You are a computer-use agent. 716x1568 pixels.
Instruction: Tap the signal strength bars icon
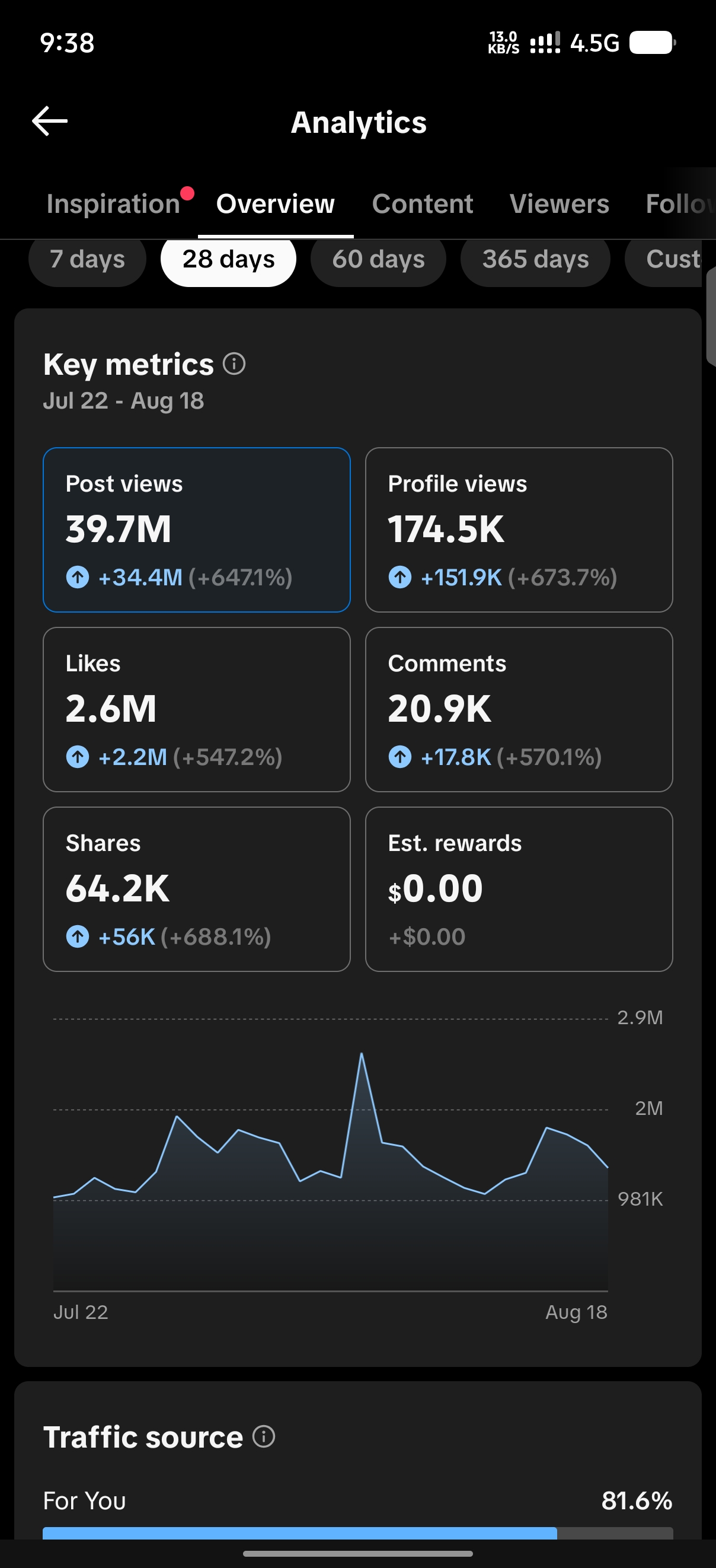(x=545, y=43)
